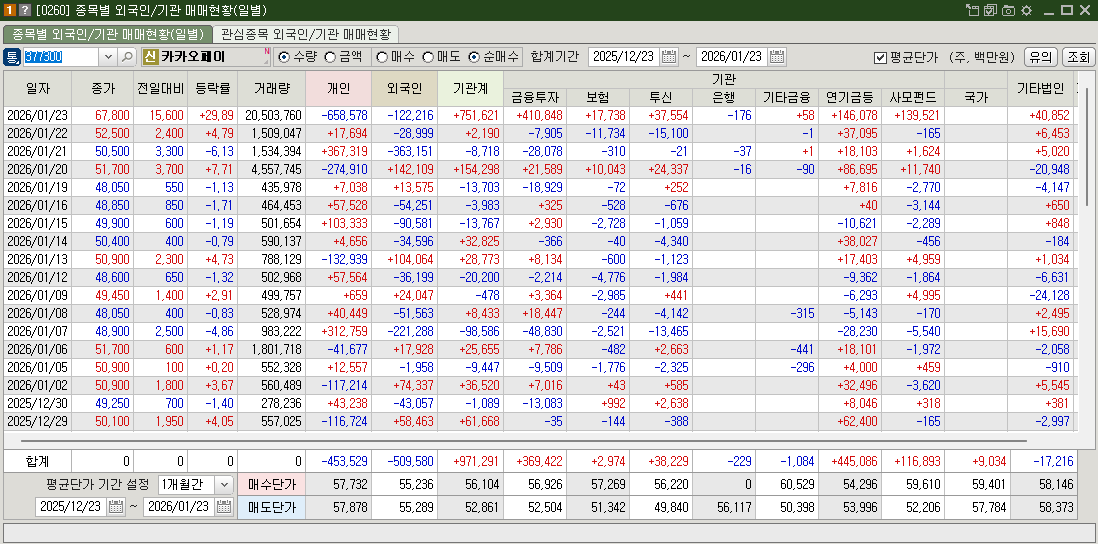This screenshot has height=544, width=1098.
Task: Click the horizontal scrollbar below the table
Action: click(x=524, y=441)
